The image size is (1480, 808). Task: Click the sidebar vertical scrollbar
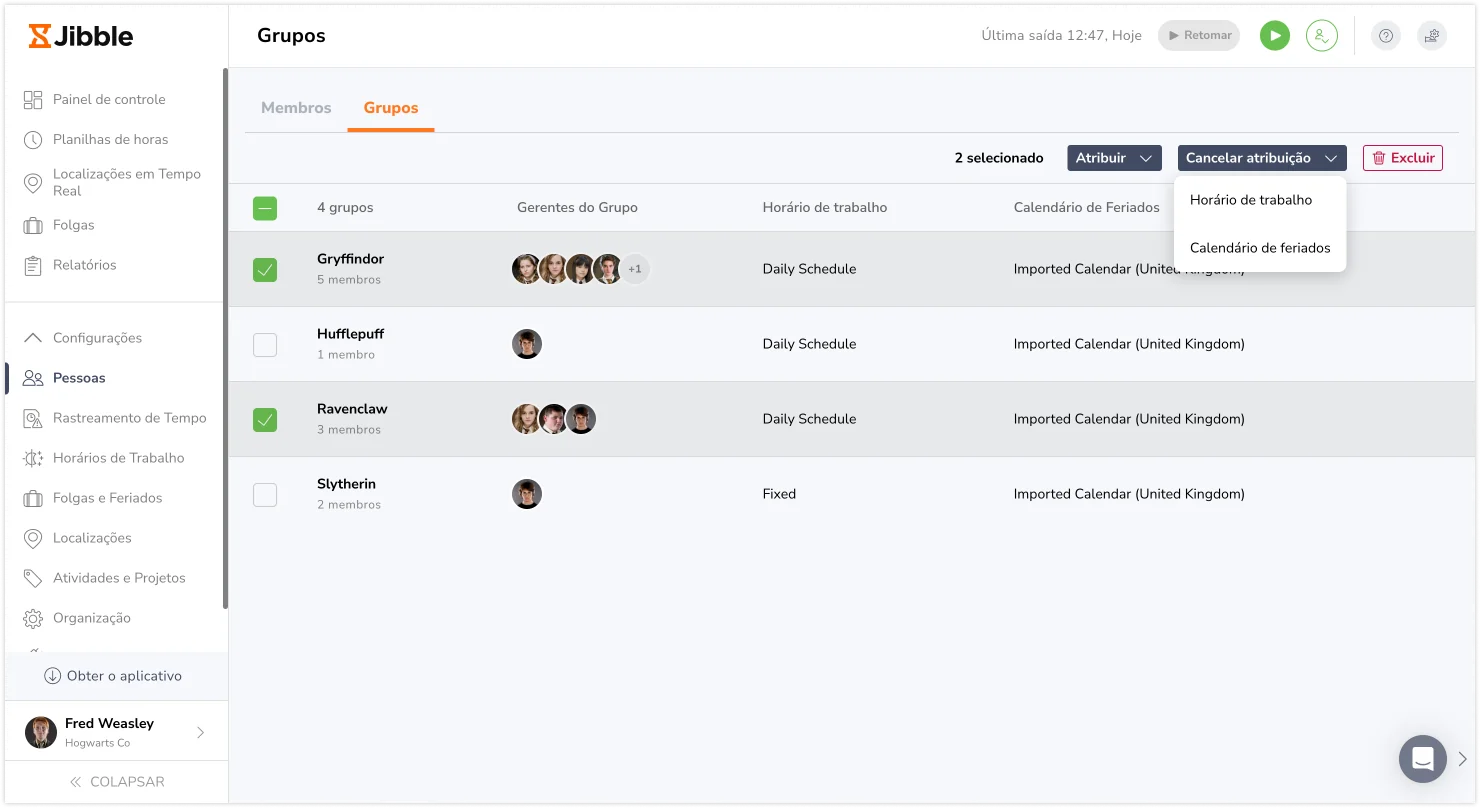tap(225, 338)
